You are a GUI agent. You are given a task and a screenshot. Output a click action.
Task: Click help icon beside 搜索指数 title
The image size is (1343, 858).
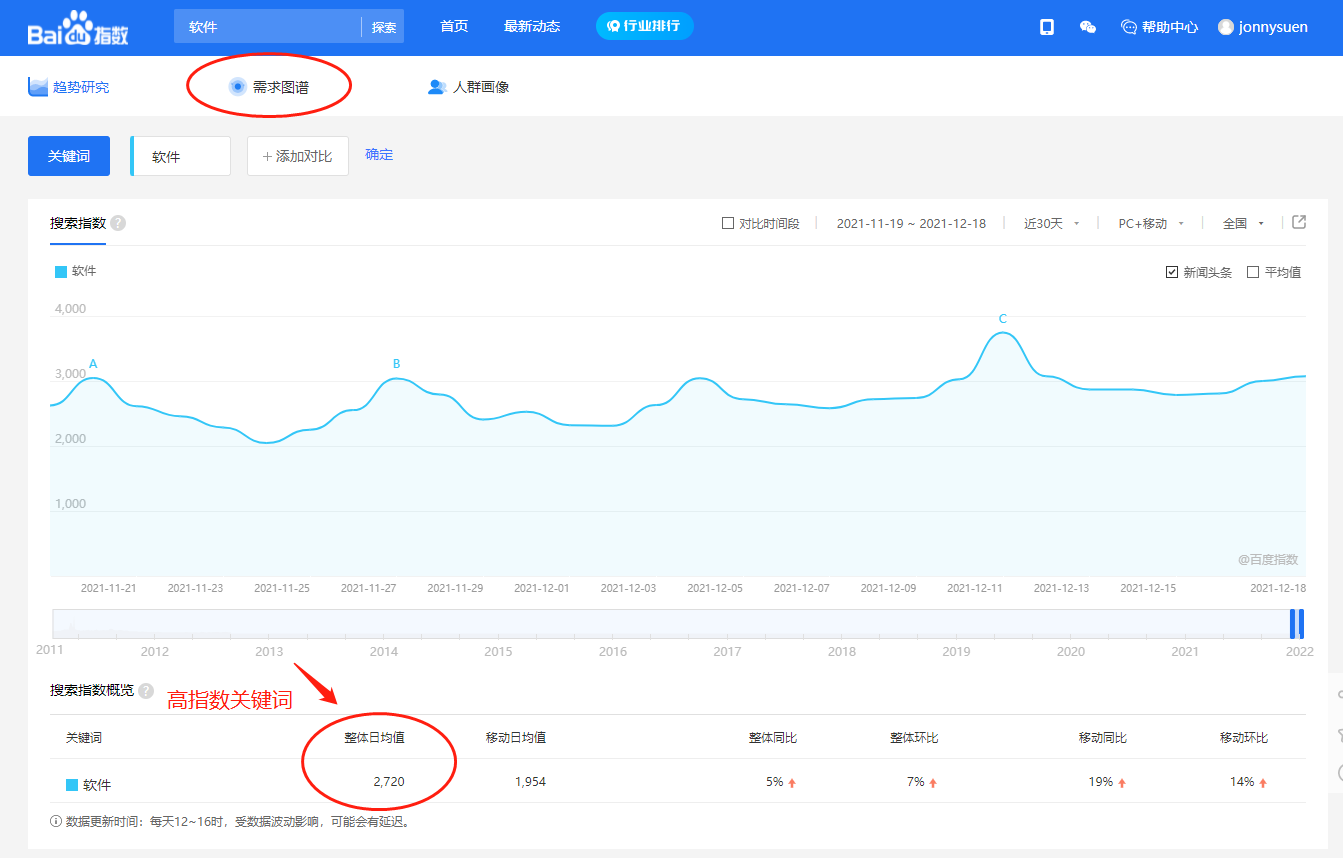(118, 223)
